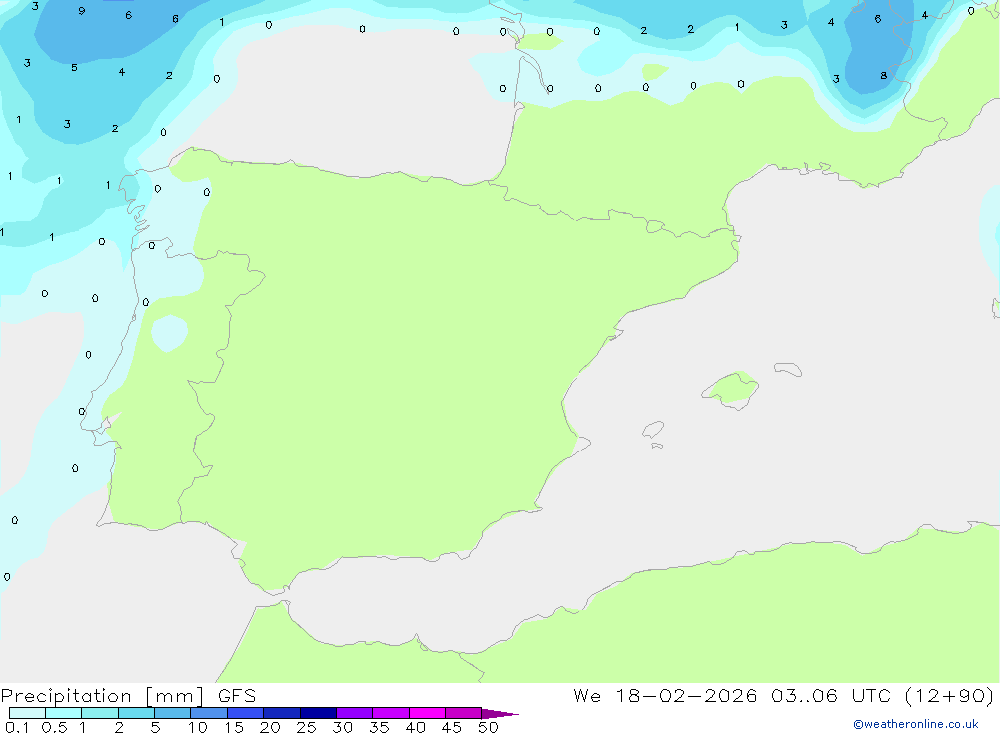Click the Ibiza island outline

click(x=654, y=429)
